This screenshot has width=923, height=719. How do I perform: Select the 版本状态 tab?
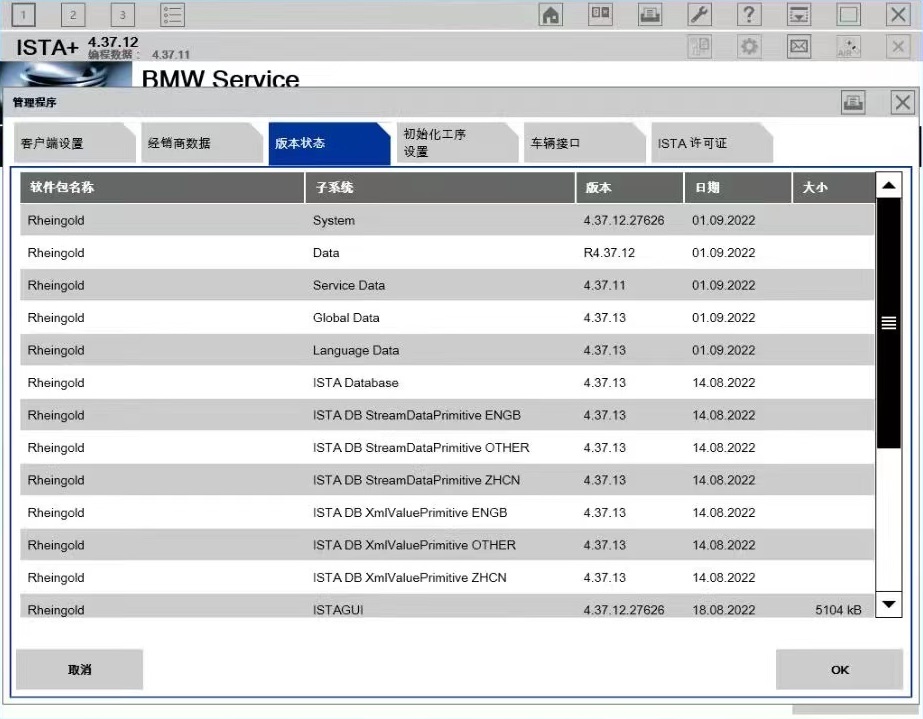click(x=329, y=144)
